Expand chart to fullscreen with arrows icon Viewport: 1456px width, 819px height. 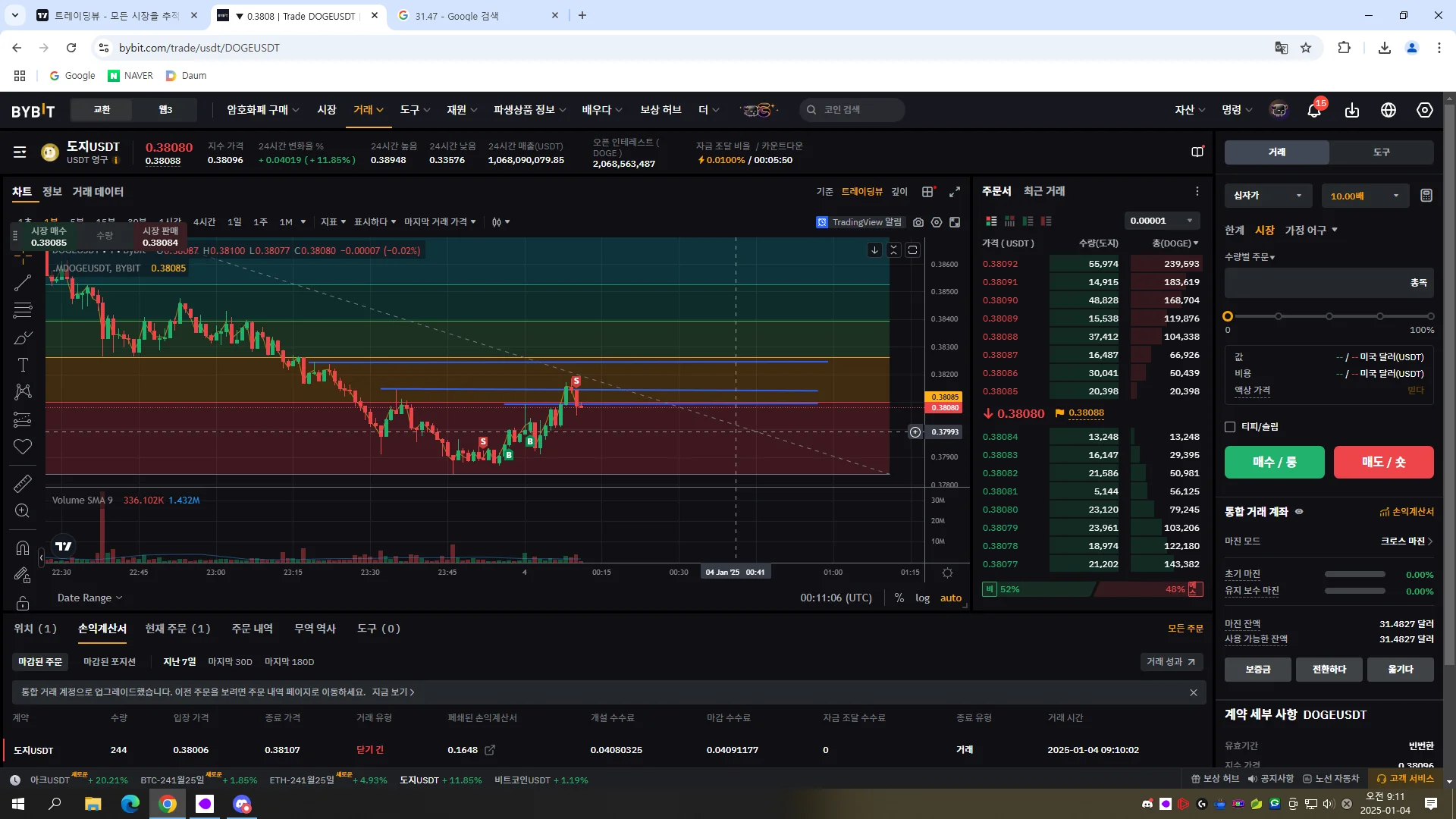(955, 192)
